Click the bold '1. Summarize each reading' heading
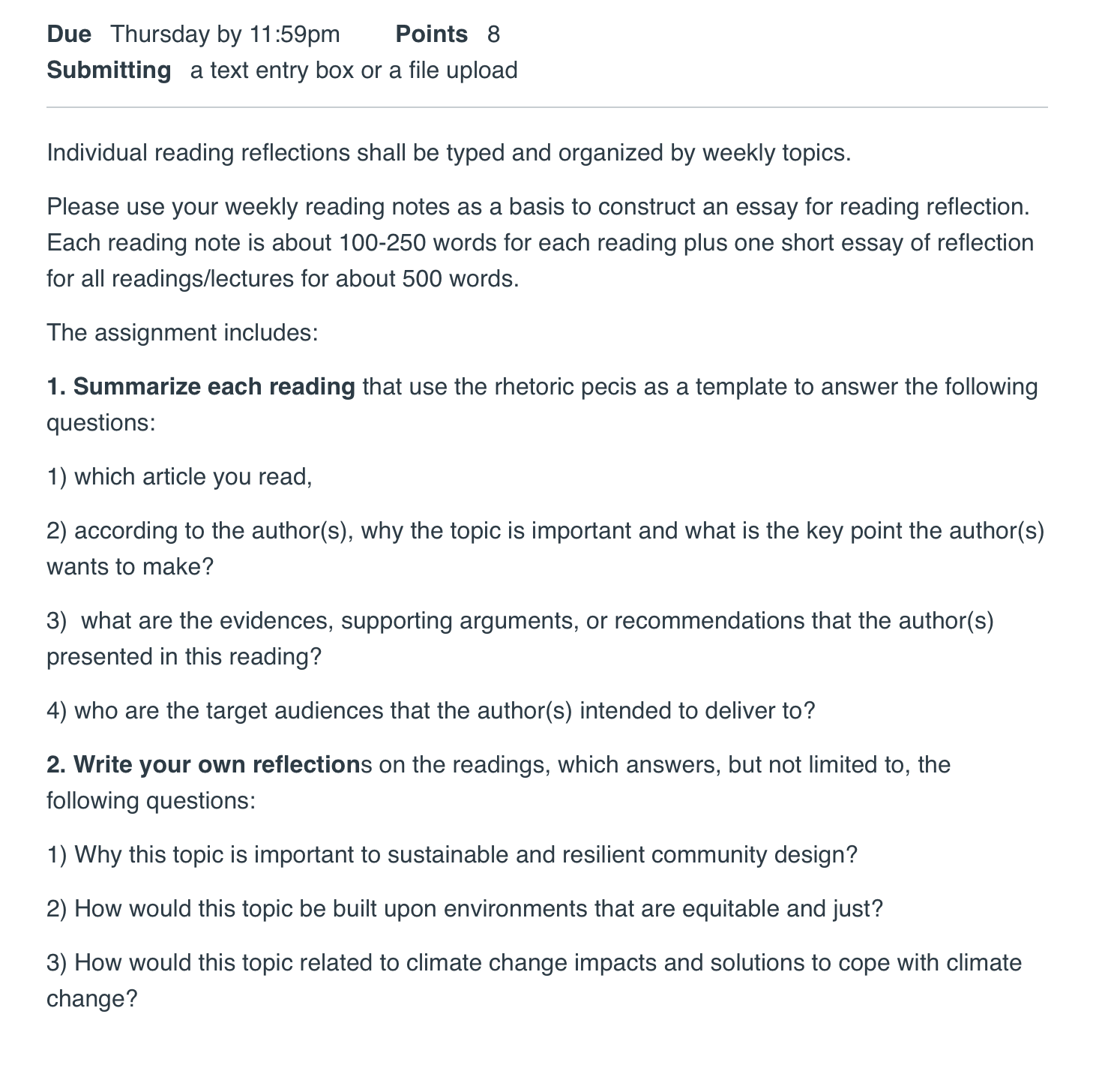 click(201, 387)
